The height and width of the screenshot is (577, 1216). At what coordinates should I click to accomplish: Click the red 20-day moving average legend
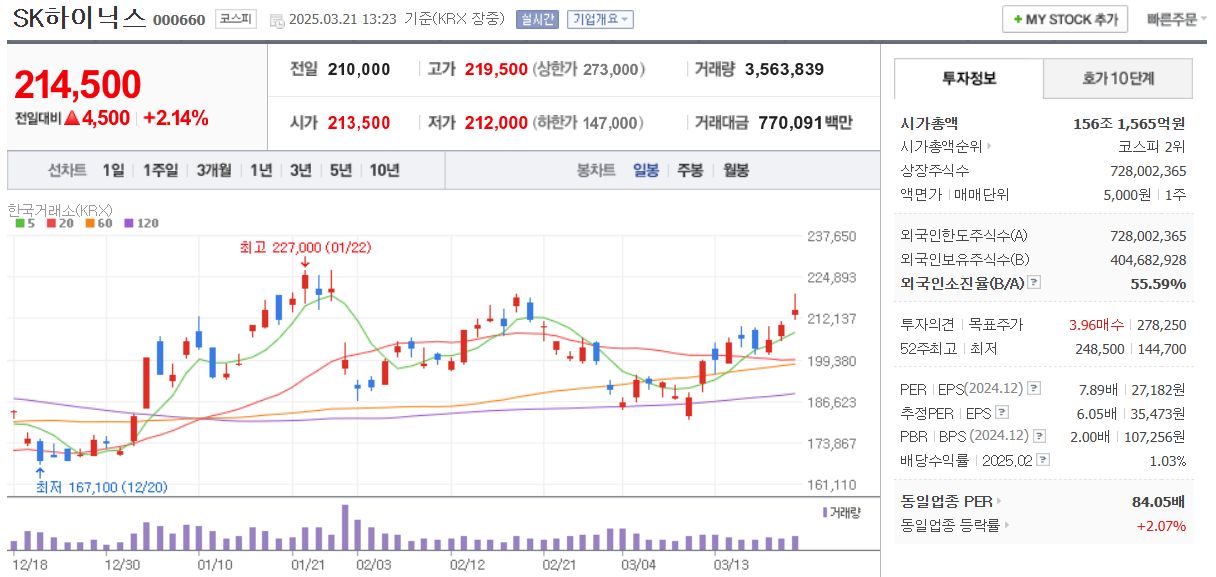click(x=59, y=223)
